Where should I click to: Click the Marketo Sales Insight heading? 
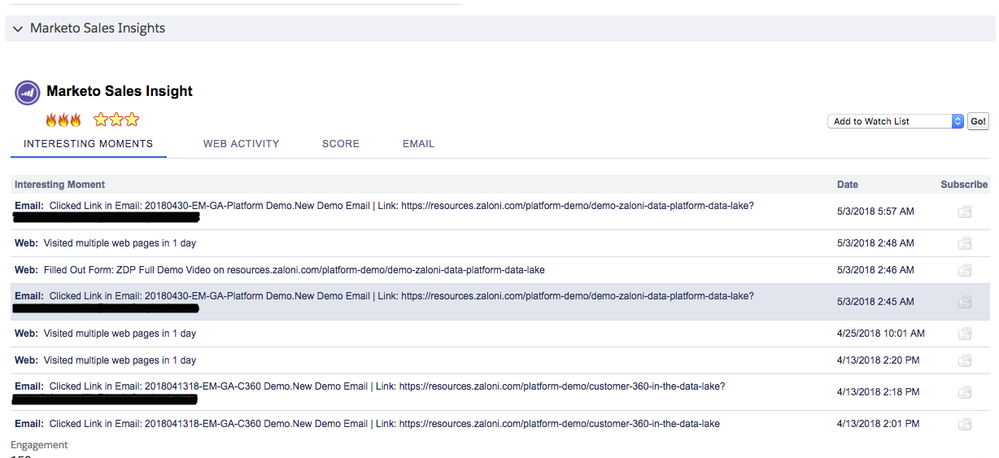point(119,91)
